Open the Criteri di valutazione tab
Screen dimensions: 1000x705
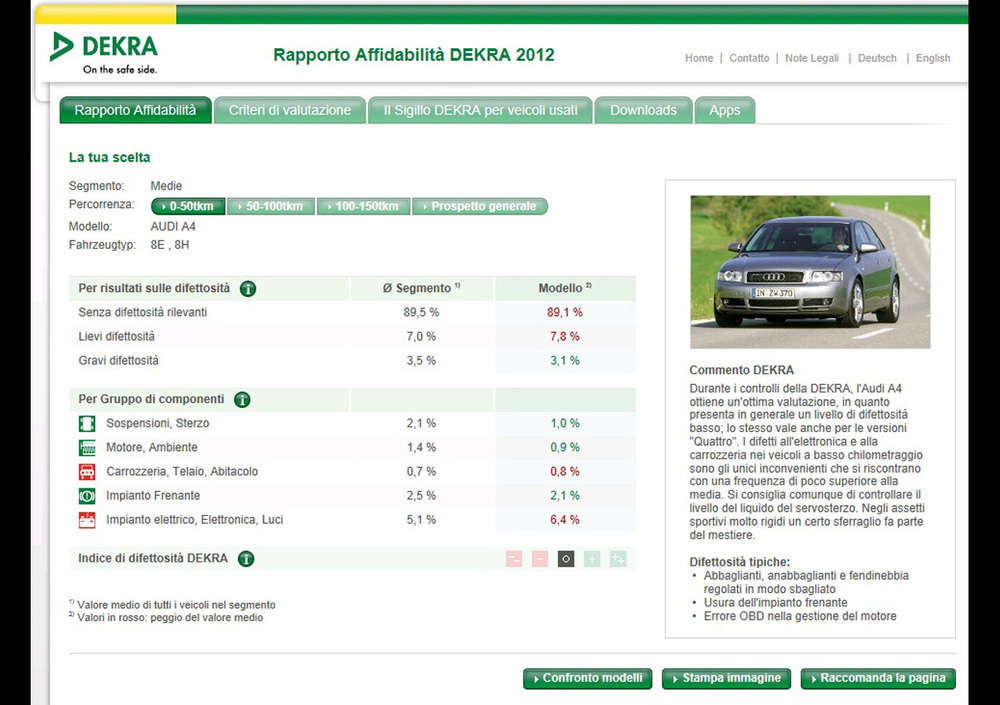click(290, 110)
